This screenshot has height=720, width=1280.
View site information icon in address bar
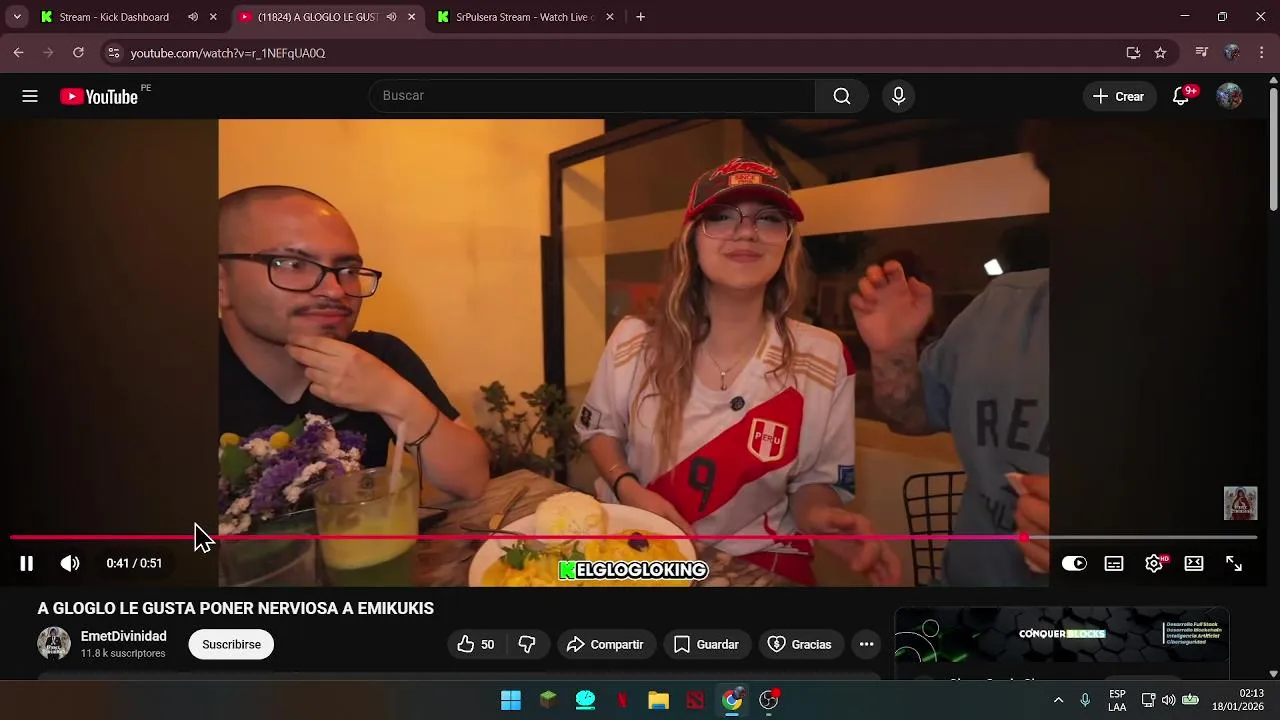(x=113, y=53)
